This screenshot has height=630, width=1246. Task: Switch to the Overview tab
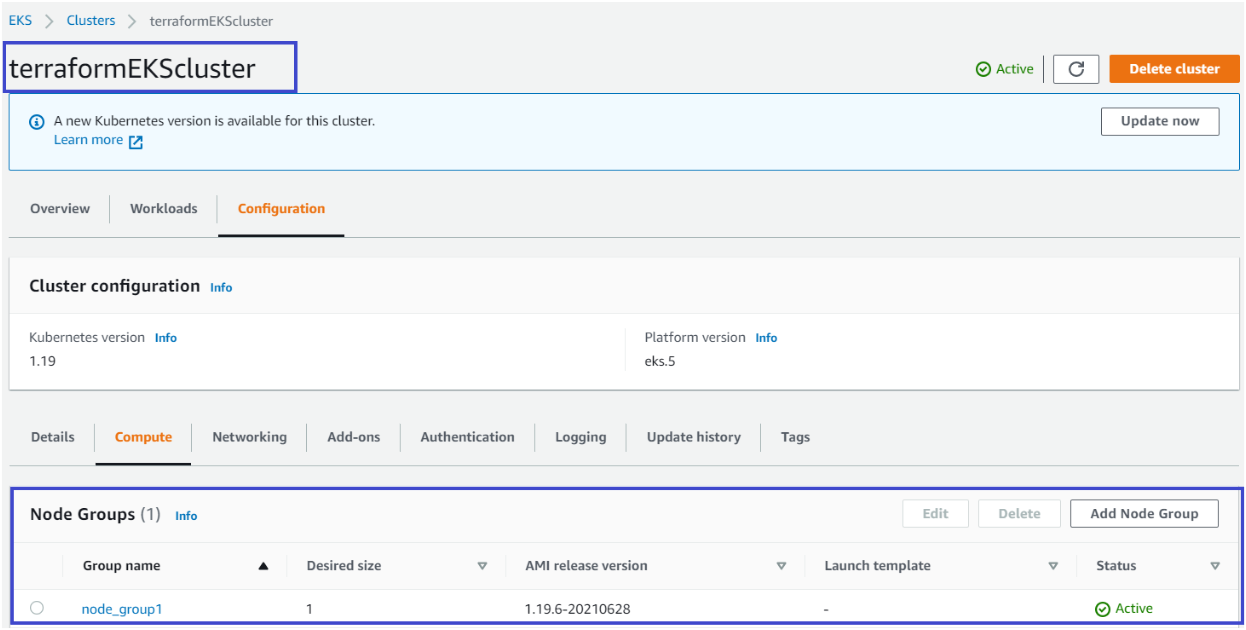click(x=60, y=209)
